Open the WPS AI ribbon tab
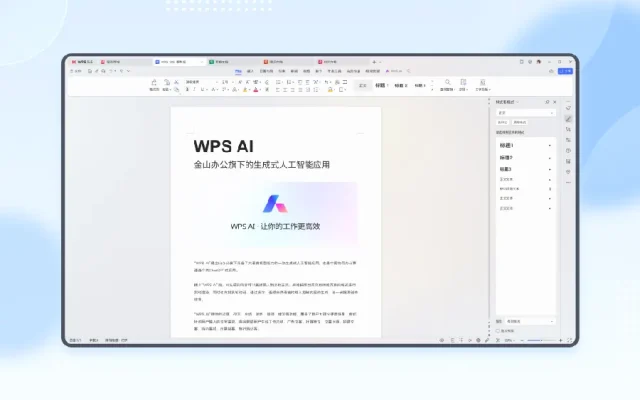640x400 pixels. pyautogui.click(x=394, y=71)
